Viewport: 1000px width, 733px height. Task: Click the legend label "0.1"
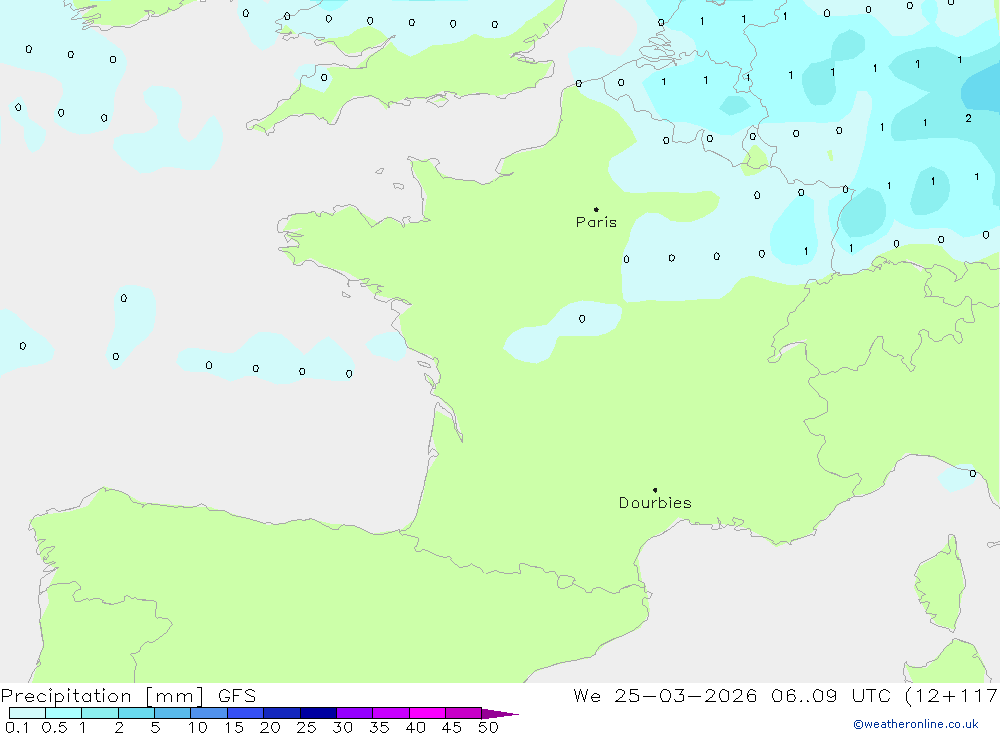[17, 727]
